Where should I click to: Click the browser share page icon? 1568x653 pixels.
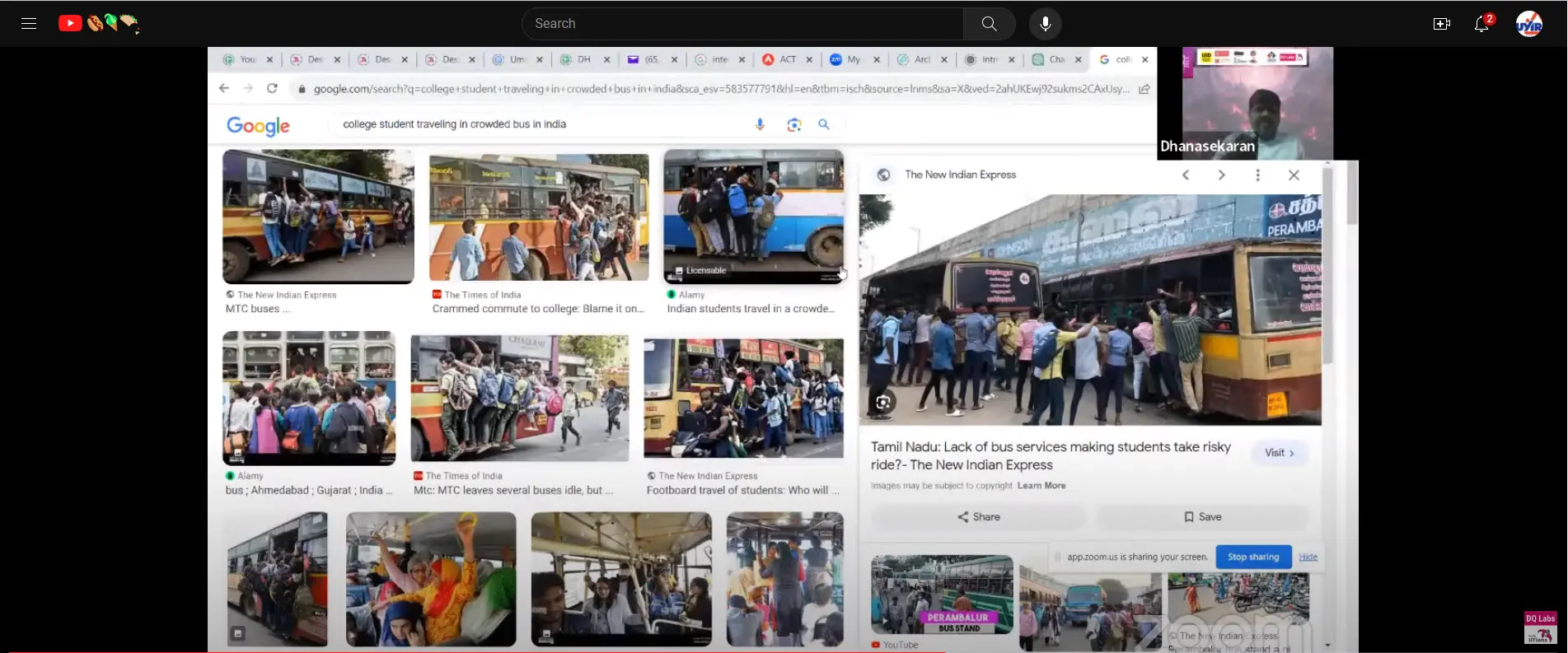pyautogui.click(x=1144, y=89)
